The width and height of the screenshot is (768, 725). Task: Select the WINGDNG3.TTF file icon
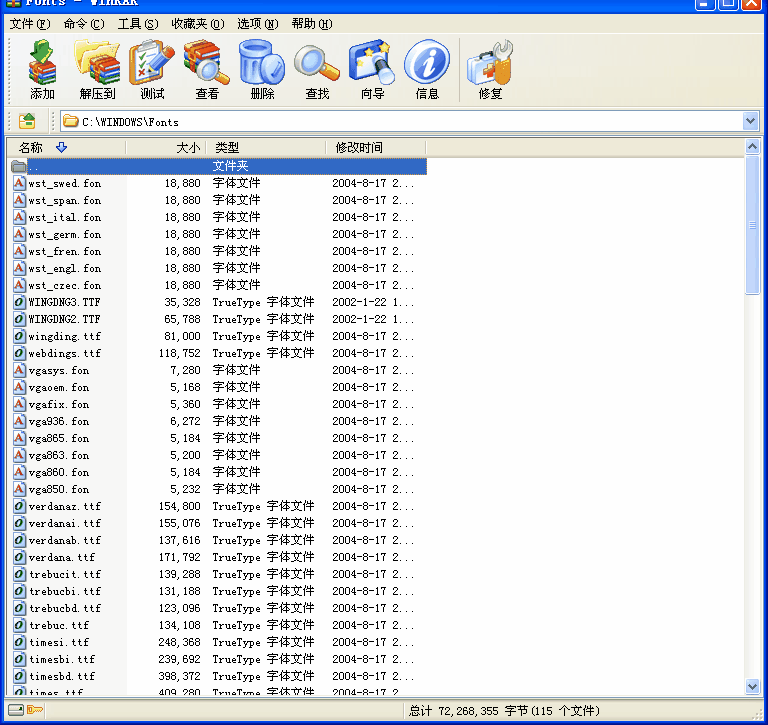click(19, 302)
